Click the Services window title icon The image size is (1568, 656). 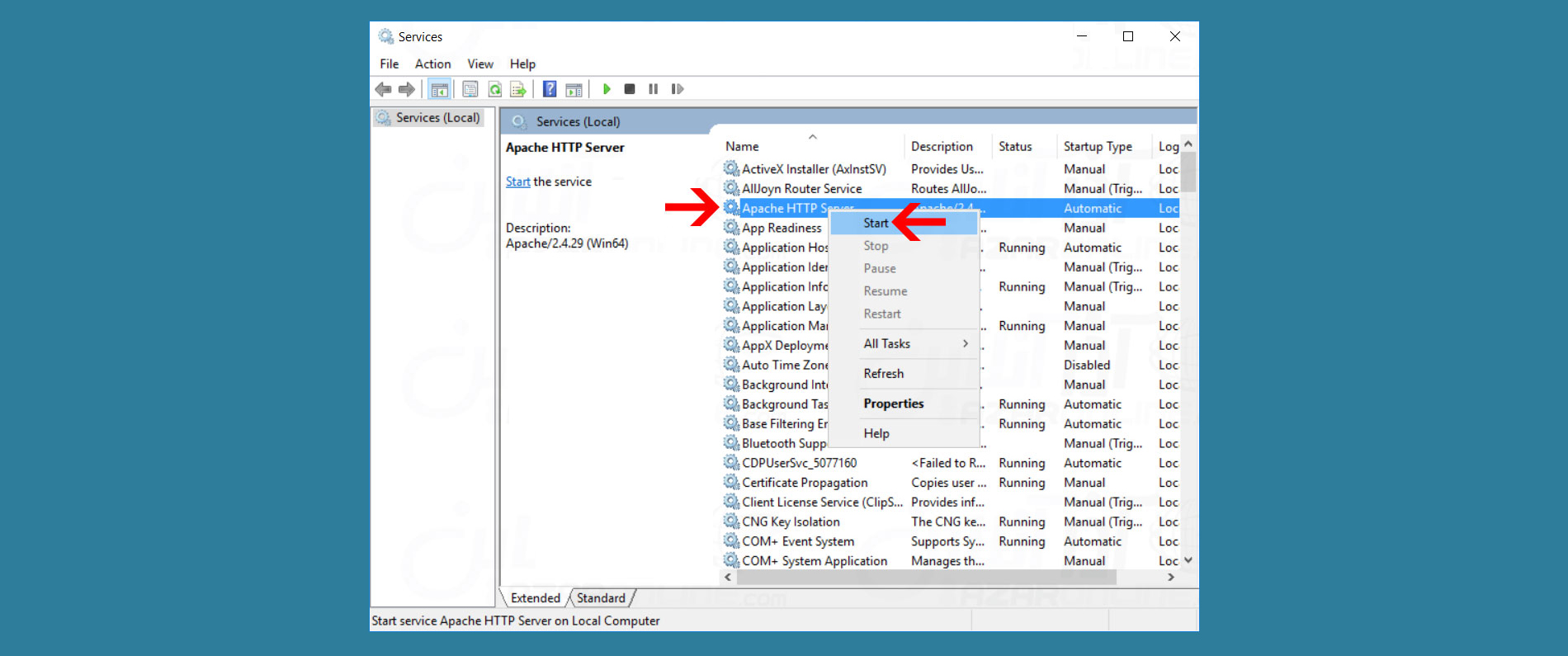pyautogui.click(x=385, y=36)
